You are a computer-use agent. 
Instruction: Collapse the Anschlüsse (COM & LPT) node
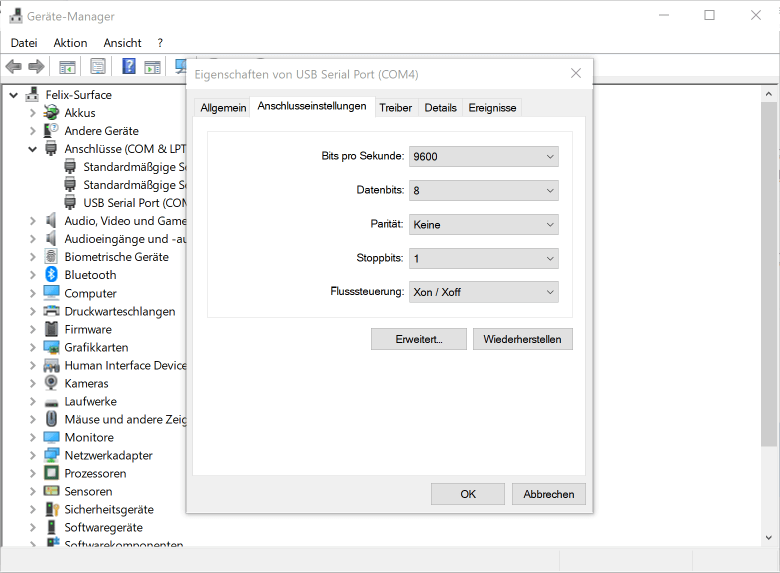pos(32,149)
